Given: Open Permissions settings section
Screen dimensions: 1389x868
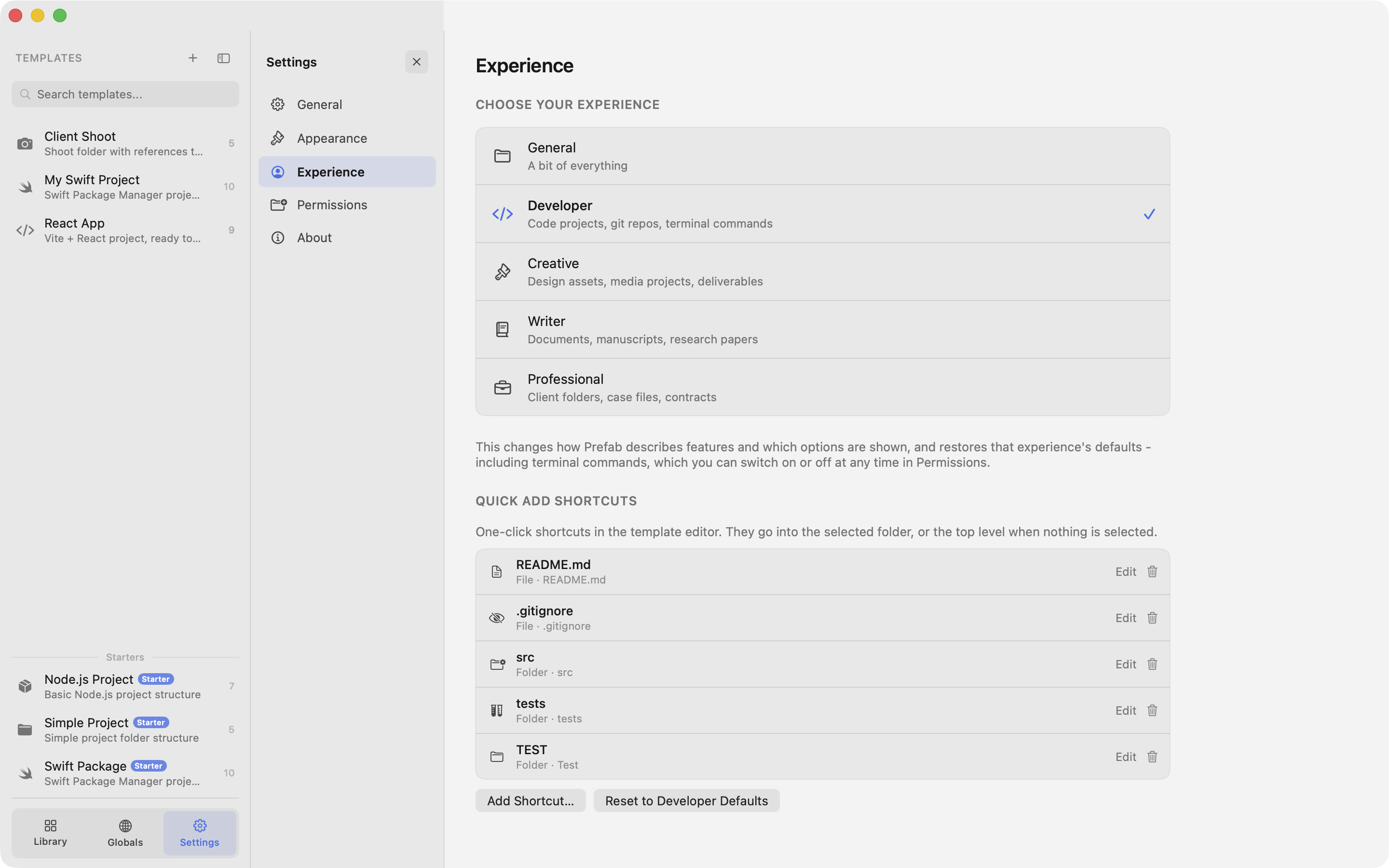Looking at the screenshot, I should [x=347, y=205].
